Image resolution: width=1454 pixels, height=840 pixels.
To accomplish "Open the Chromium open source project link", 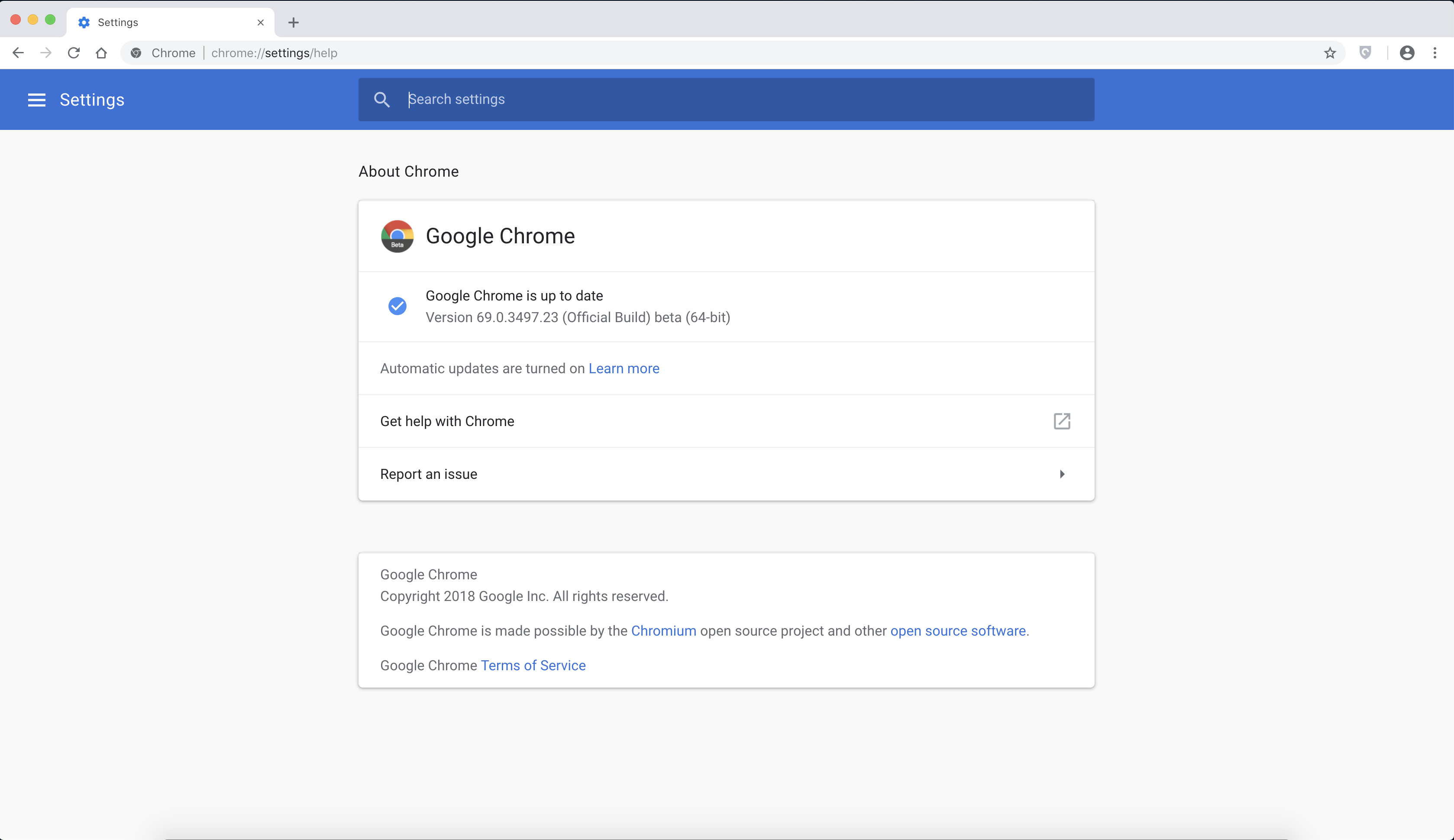I will pyautogui.click(x=663, y=631).
